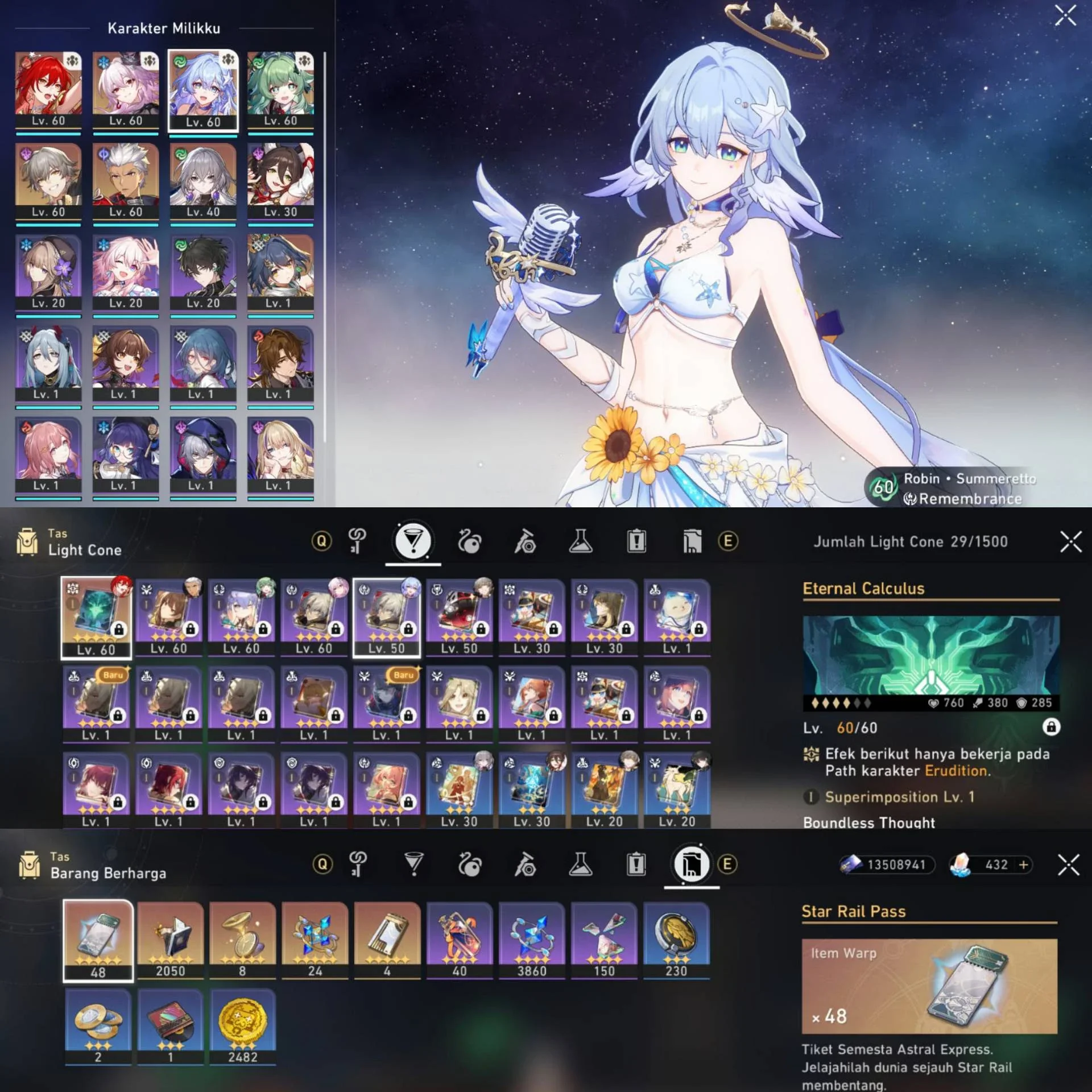Select purple item showing 40
Viewport: 1092px width, 1092px height.
[x=460, y=941]
